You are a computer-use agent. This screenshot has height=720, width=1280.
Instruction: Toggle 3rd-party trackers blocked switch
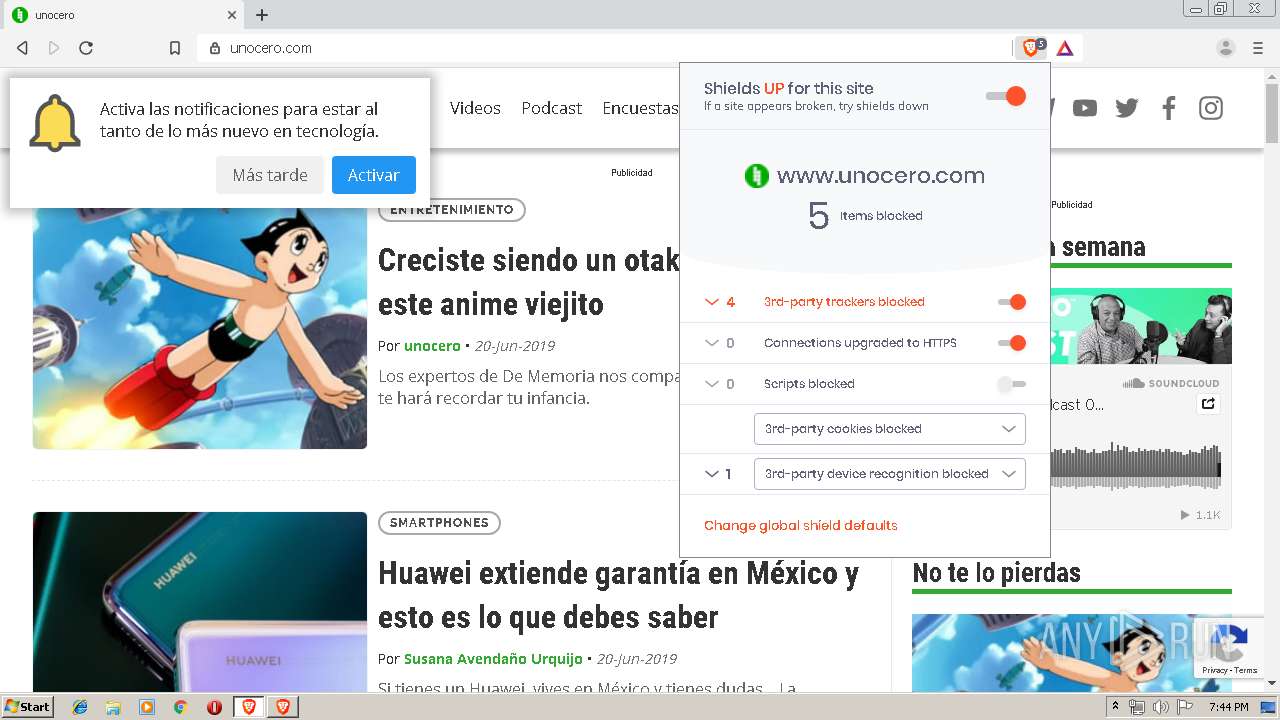pyautogui.click(x=1012, y=302)
